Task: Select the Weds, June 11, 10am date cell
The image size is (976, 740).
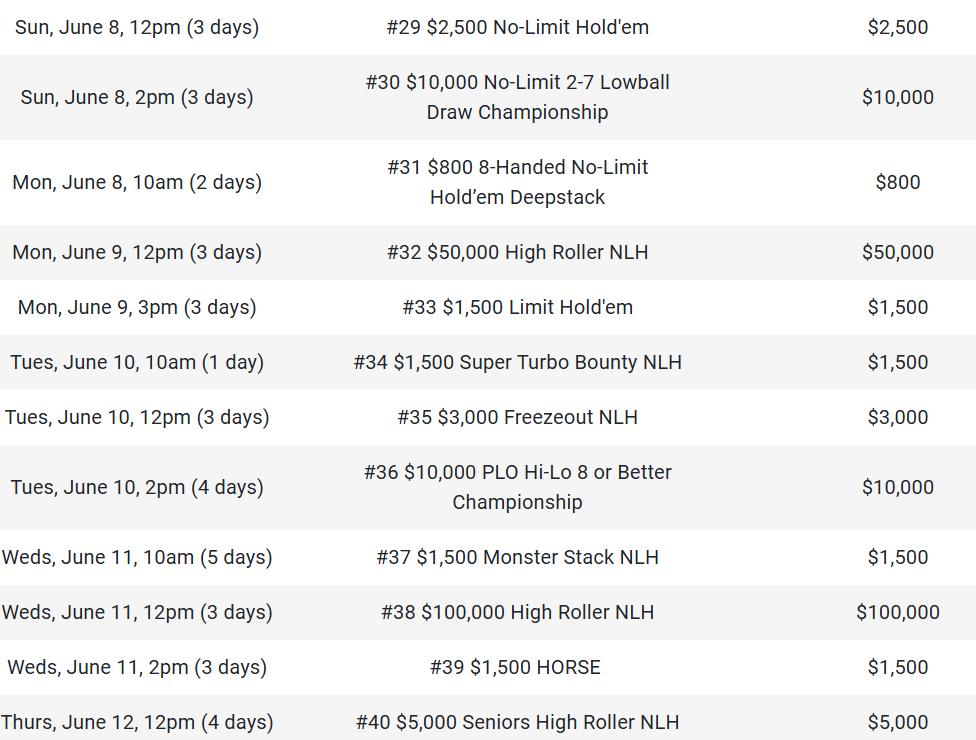Action: (137, 557)
